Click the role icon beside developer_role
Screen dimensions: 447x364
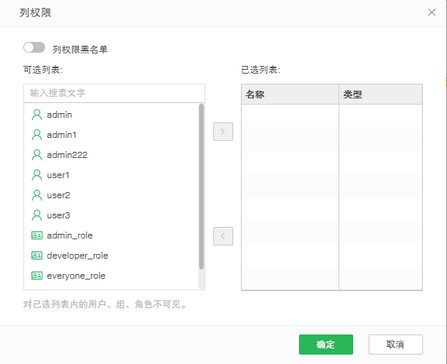pyautogui.click(x=37, y=256)
